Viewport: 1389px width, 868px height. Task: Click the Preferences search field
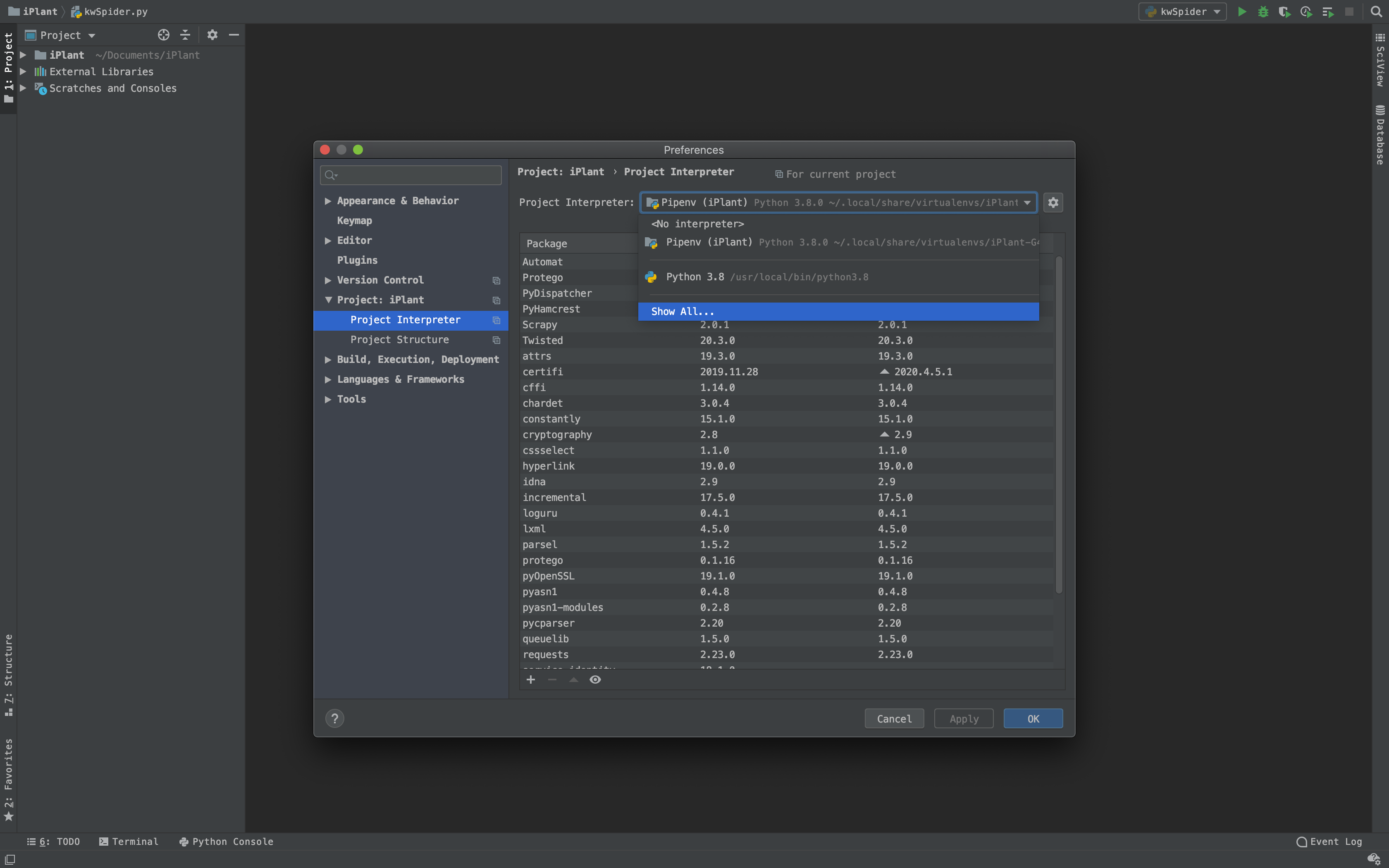click(411, 175)
